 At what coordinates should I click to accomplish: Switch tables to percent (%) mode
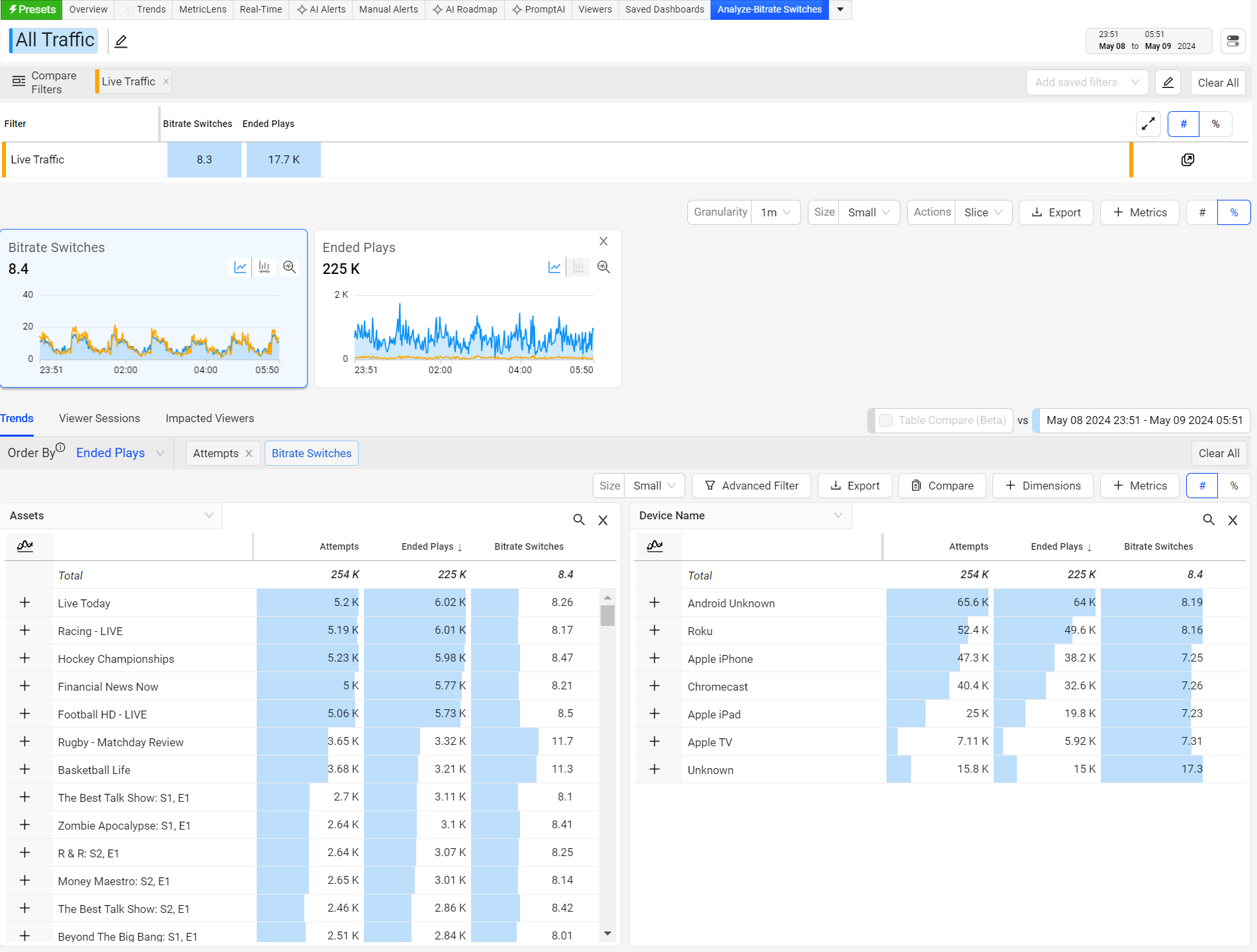tap(1234, 486)
